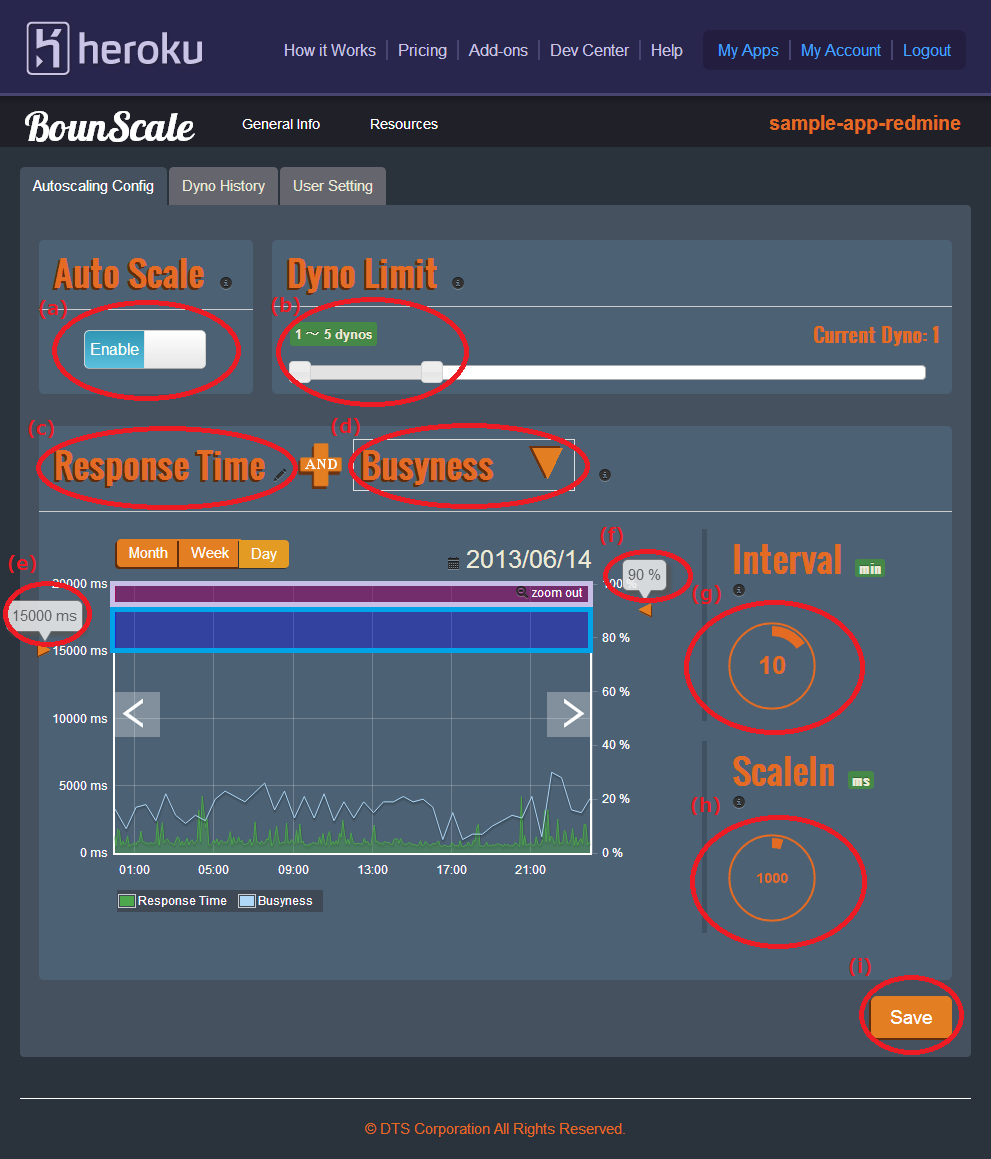The width and height of the screenshot is (991, 1159).
Task: Click the info icon beside Dyno Limit
Action: point(458,282)
